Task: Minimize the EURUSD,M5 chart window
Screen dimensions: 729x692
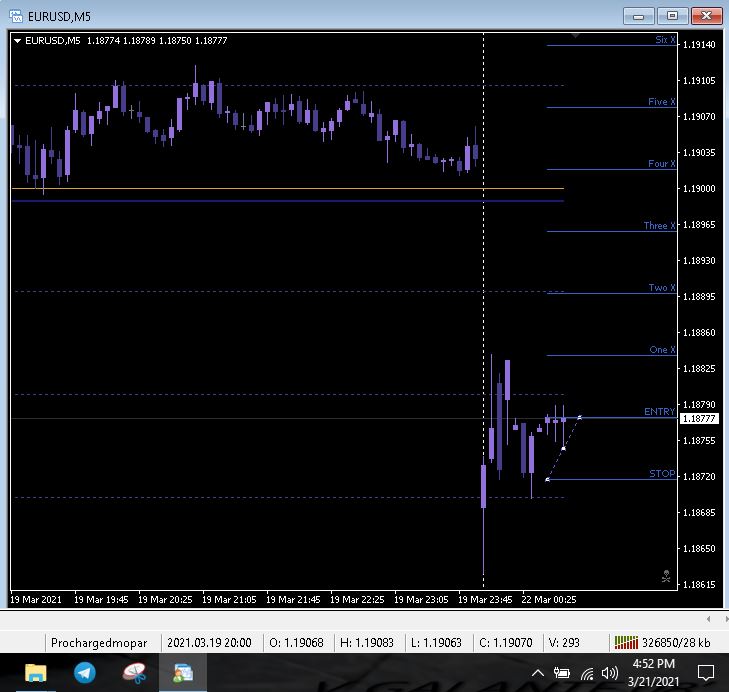Action: [x=638, y=16]
